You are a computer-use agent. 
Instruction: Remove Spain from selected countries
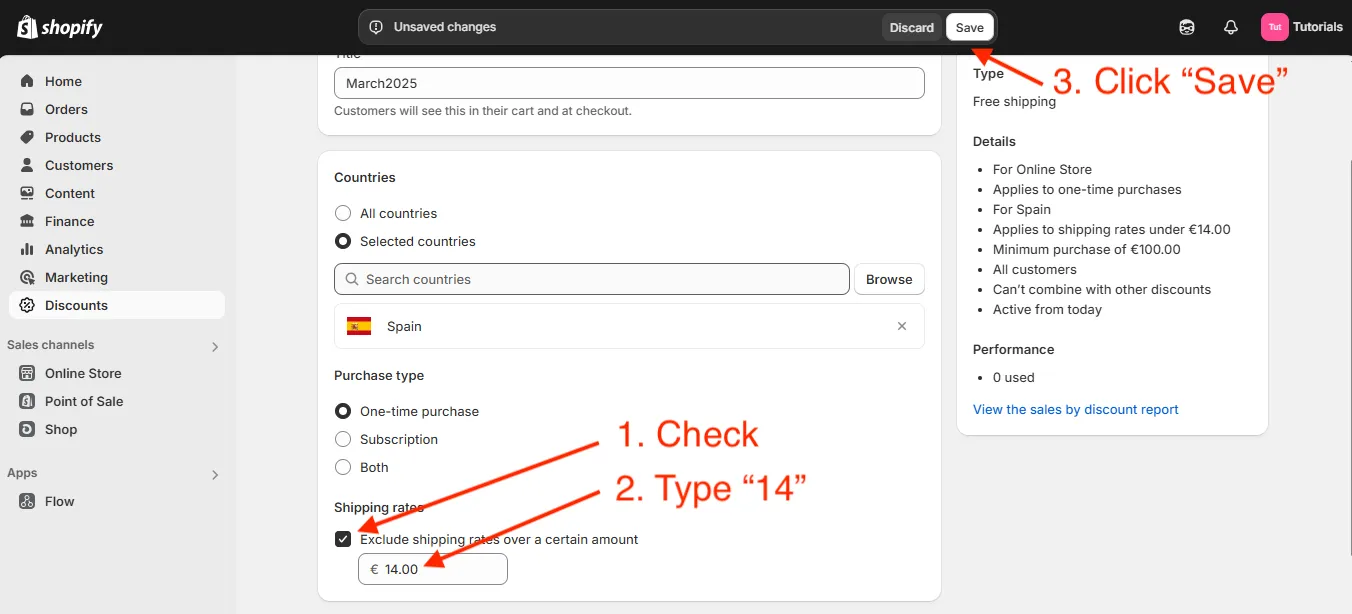901,326
